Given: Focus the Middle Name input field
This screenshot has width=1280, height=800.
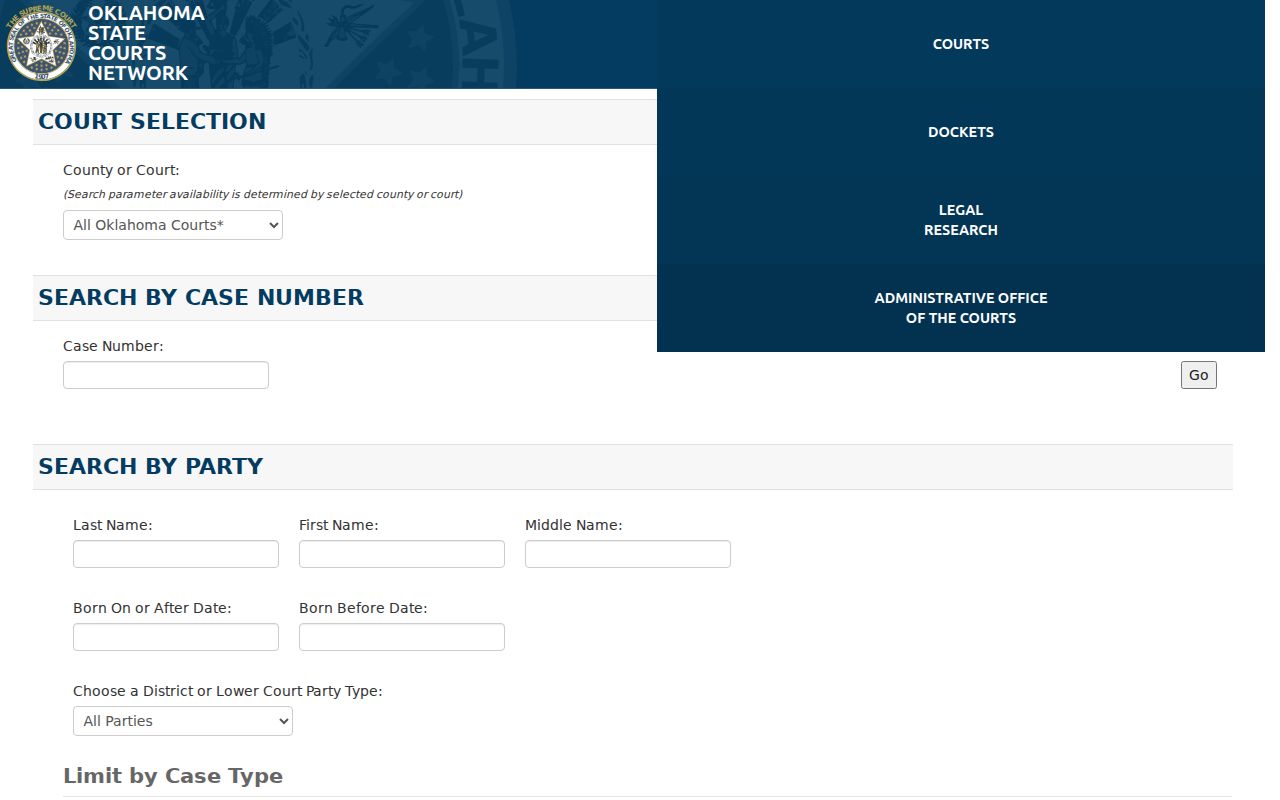Looking at the screenshot, I should pos(628,554).
